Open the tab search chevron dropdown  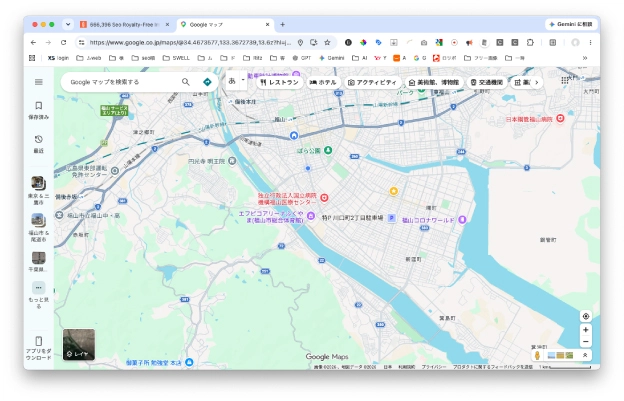(68, 24)
